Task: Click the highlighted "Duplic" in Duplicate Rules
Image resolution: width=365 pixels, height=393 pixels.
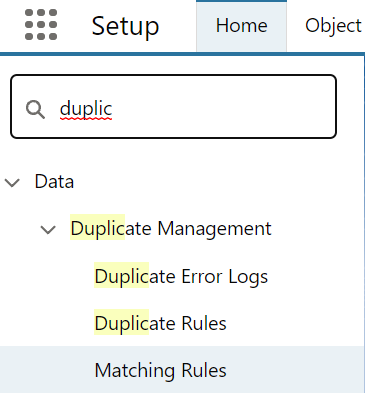Action: click(121, 322)
